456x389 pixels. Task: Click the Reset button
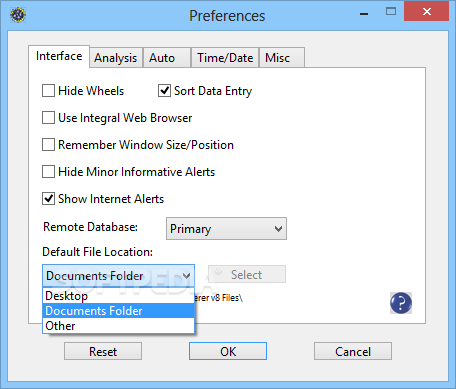(x=103, y=351)
